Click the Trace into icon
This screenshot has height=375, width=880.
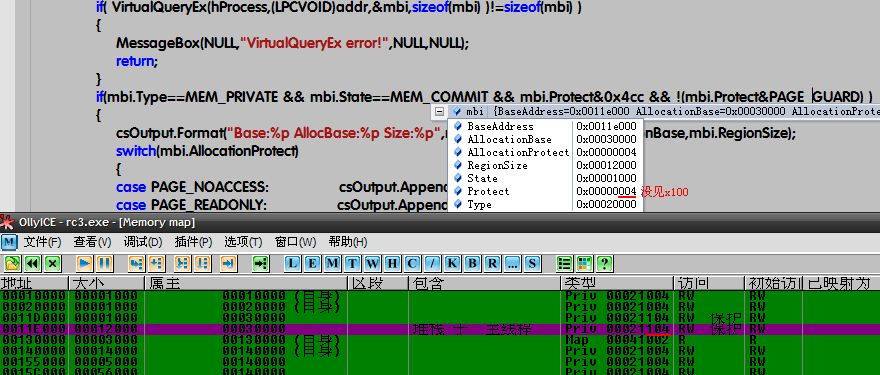(182, 263)
